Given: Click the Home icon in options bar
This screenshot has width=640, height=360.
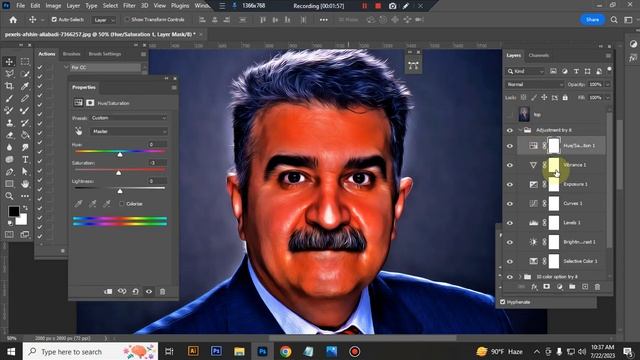Looking at the screenshot, I should (x=13, y=20).
